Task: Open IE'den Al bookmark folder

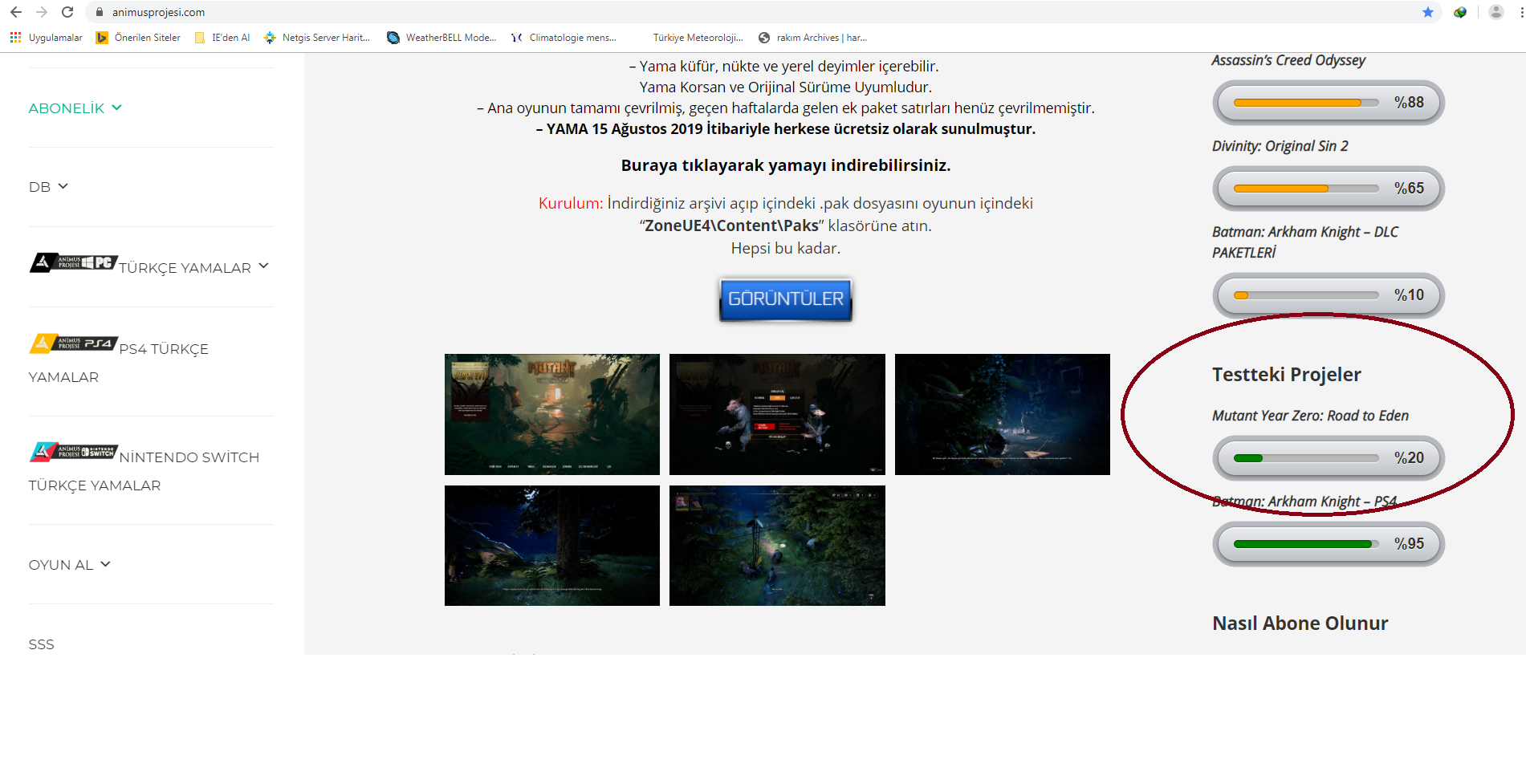Action: click(222, 38)
